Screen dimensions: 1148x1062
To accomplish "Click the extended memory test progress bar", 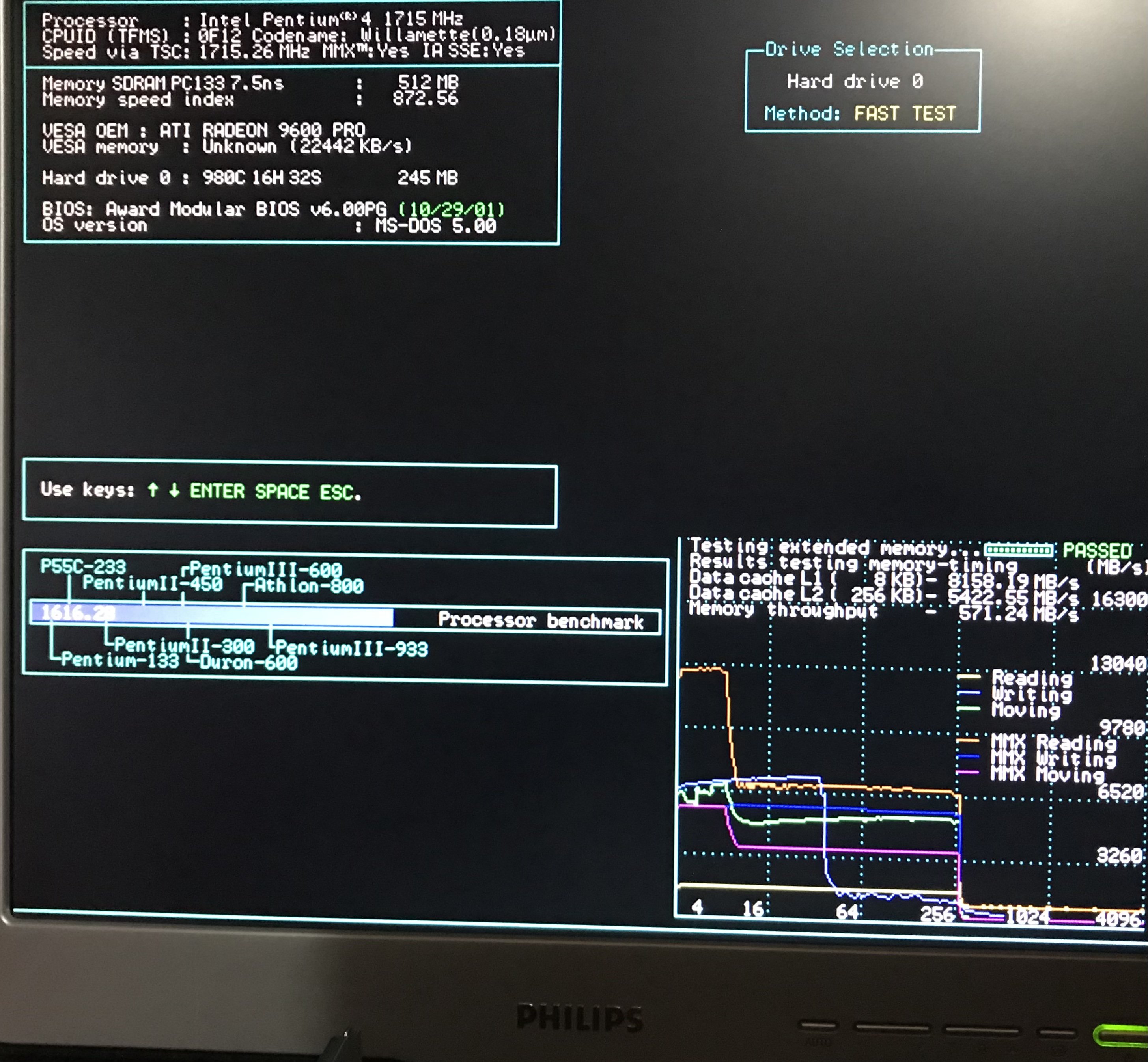I will pos(1018,550).
